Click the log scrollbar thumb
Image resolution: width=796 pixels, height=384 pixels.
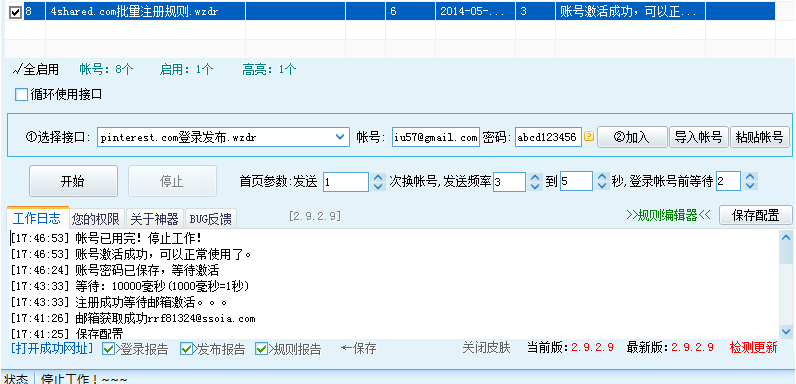[786, 255]
